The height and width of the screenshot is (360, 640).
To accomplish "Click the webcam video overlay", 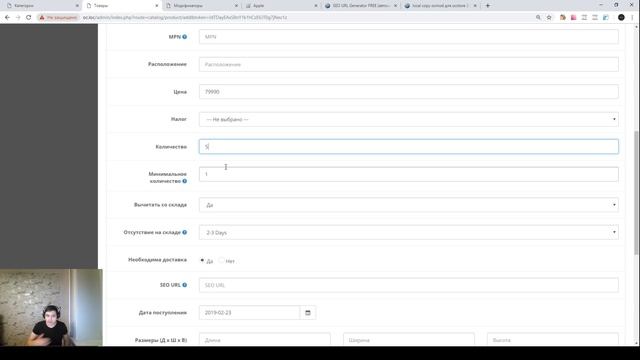I will click(x=51, y=307).
